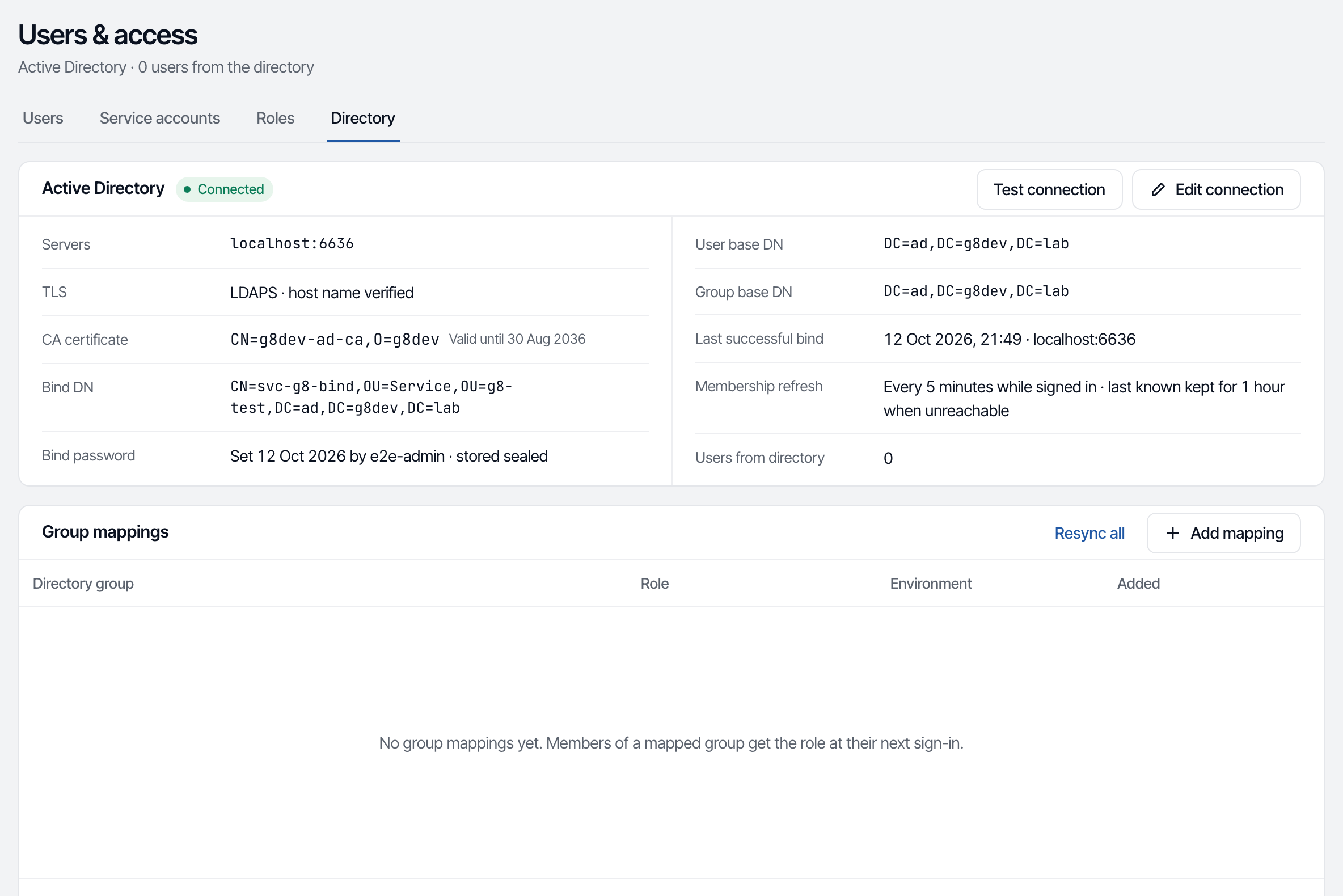Click the Test connection button
Viewport: 1343px width, 896px height.
1049,190
